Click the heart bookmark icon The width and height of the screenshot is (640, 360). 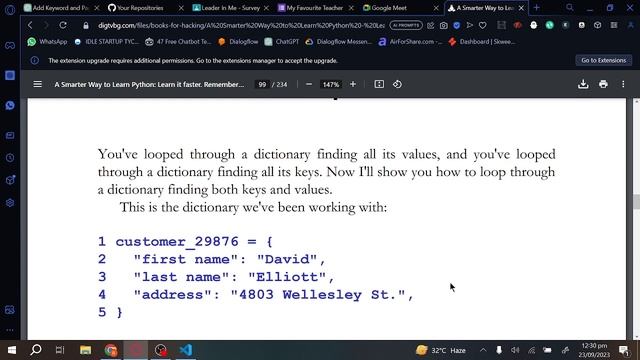tap(483, 25)
